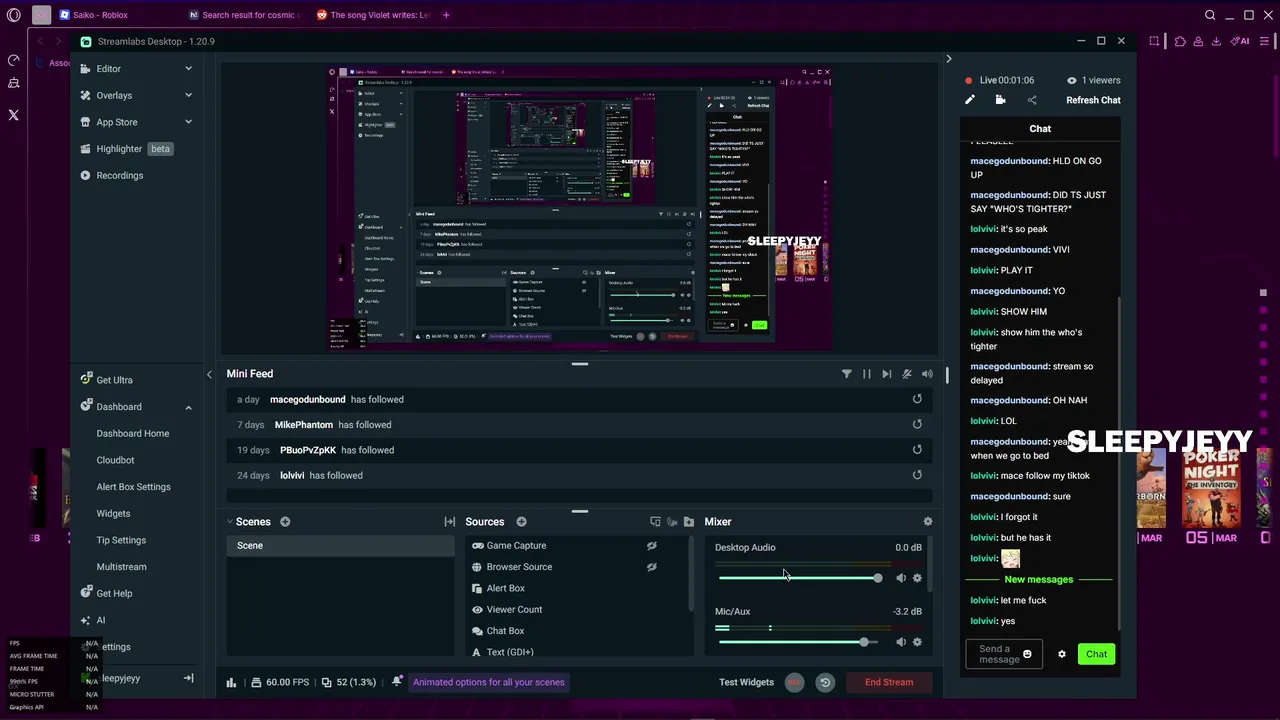Open the Opera extensions cube icon

point(1180,41)
